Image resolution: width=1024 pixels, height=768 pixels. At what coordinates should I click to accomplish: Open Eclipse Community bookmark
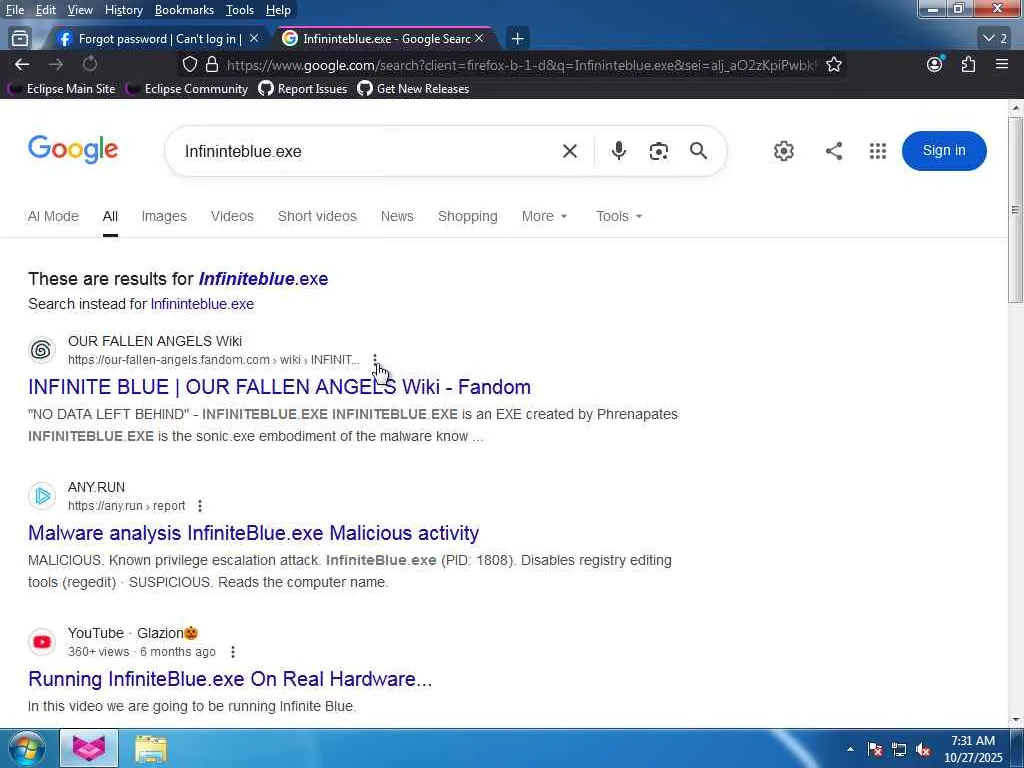pos(187,89)
